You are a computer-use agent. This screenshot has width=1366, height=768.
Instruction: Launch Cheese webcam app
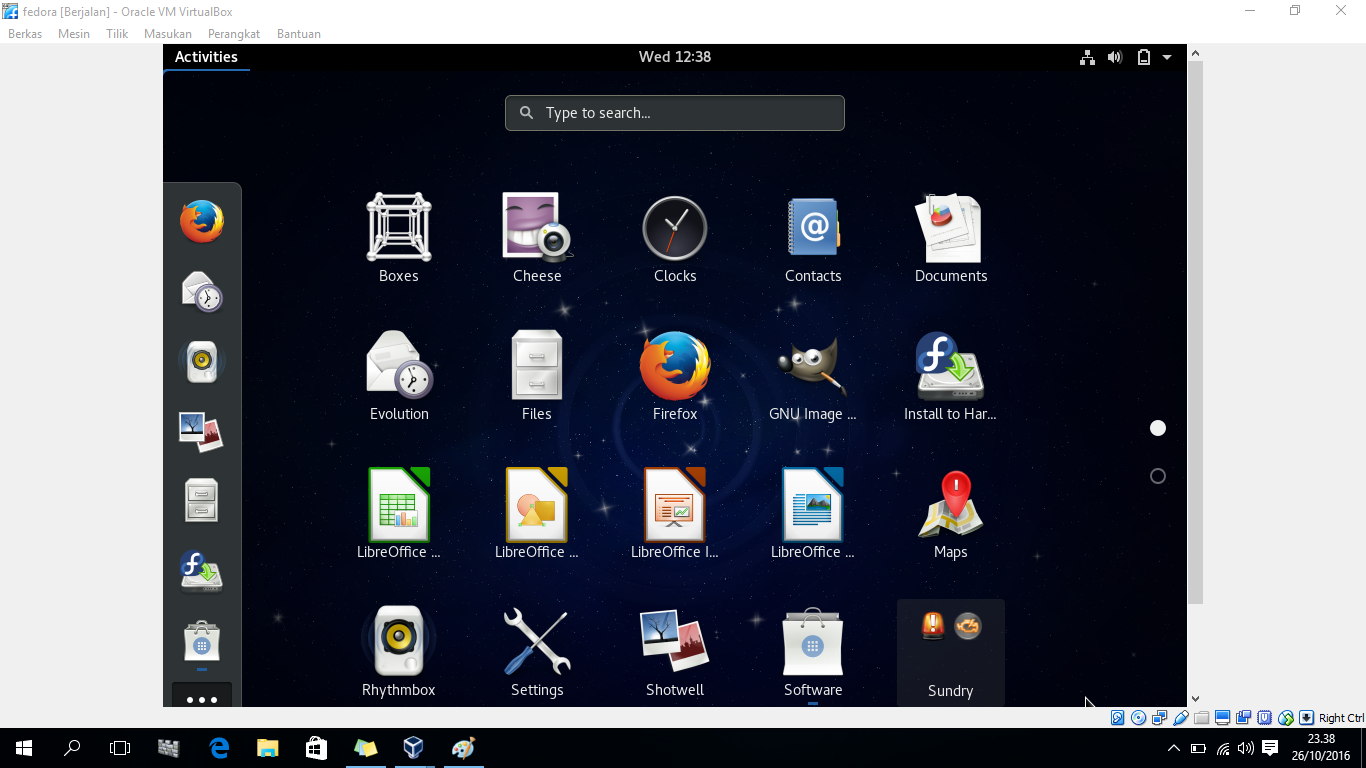pos(537,238)
